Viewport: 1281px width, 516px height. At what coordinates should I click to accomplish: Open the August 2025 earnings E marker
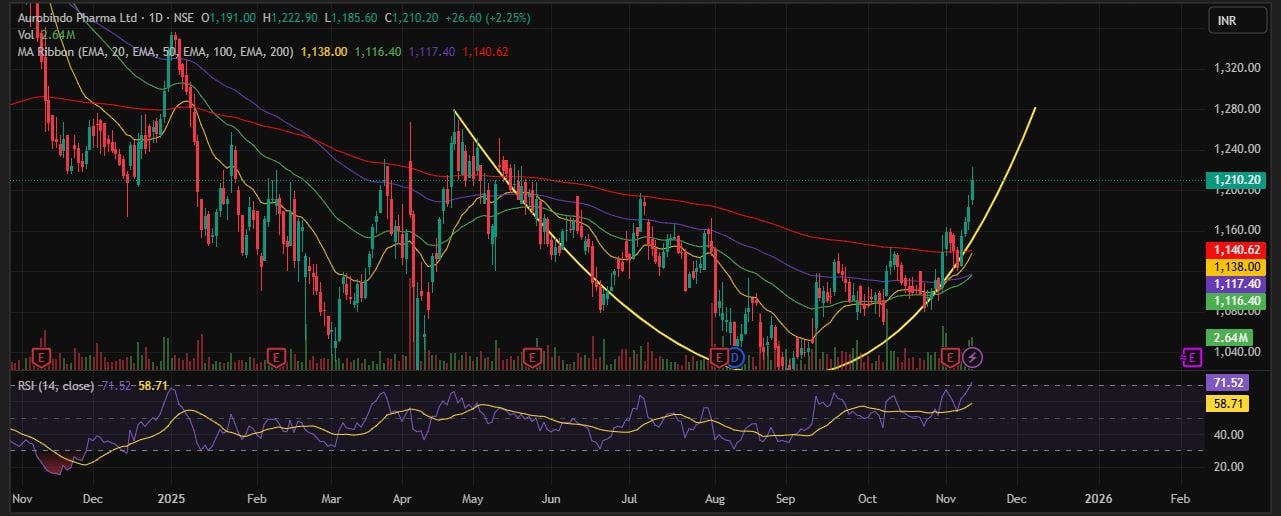[x=717, y=356]
